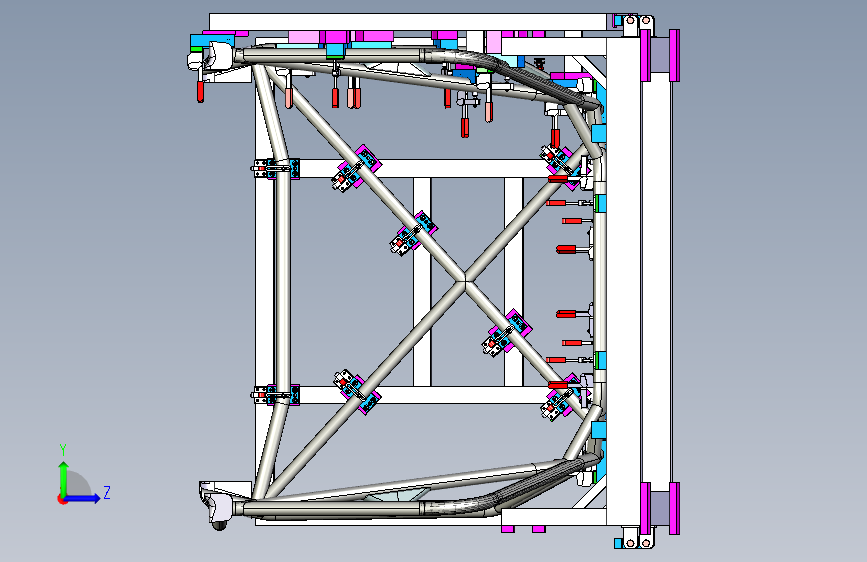
Task: Click the red origin dot of the triad
Action: (62, 499)
